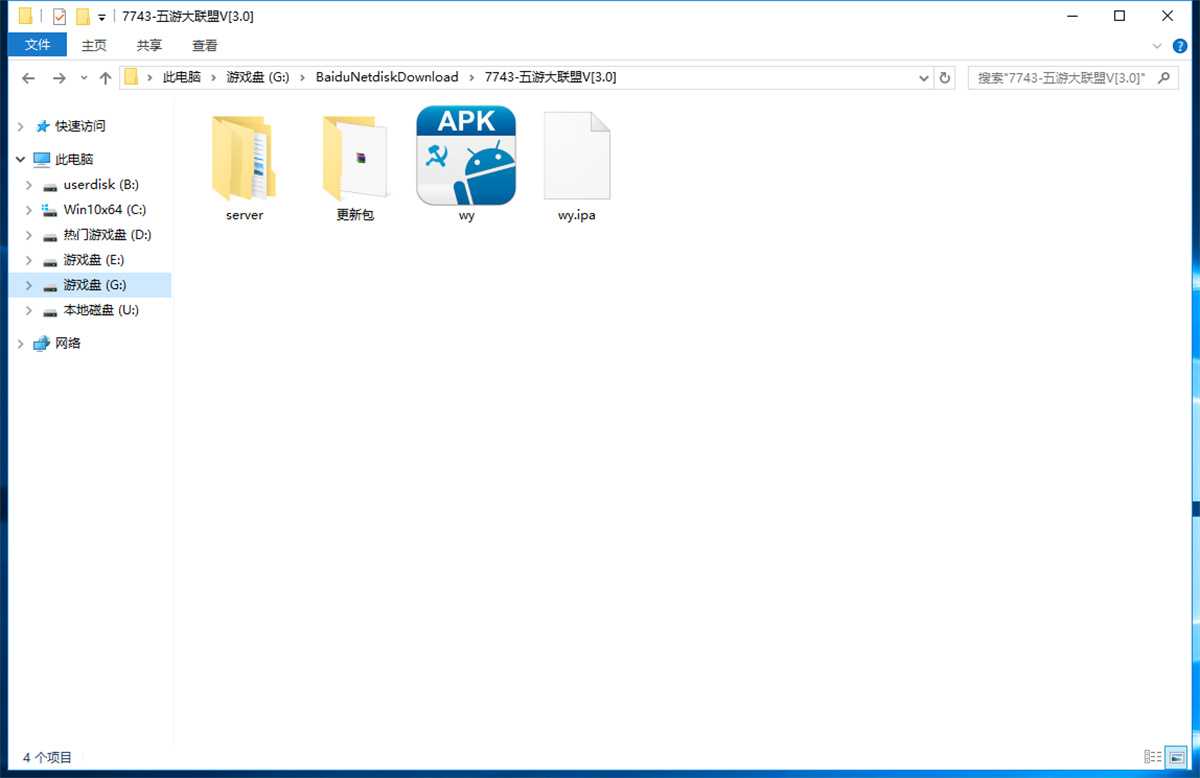
Task: Open the recent locations dropdown arrow
Action: (83, 78)
